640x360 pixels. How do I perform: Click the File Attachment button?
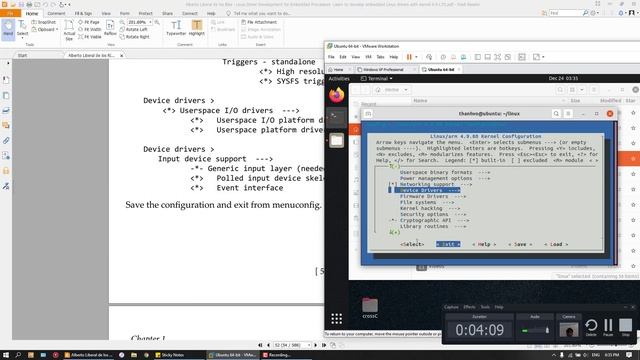pos(259,22)
